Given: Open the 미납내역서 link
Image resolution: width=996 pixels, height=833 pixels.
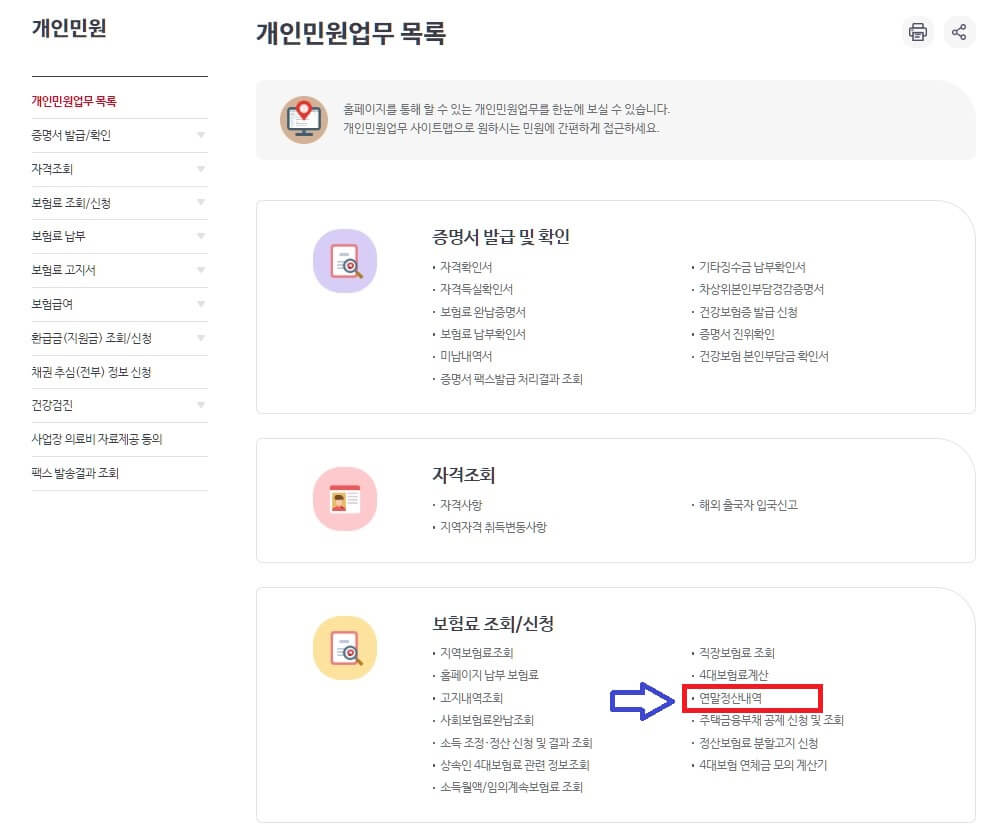Looking at the screenshot, I should (466, 356).
